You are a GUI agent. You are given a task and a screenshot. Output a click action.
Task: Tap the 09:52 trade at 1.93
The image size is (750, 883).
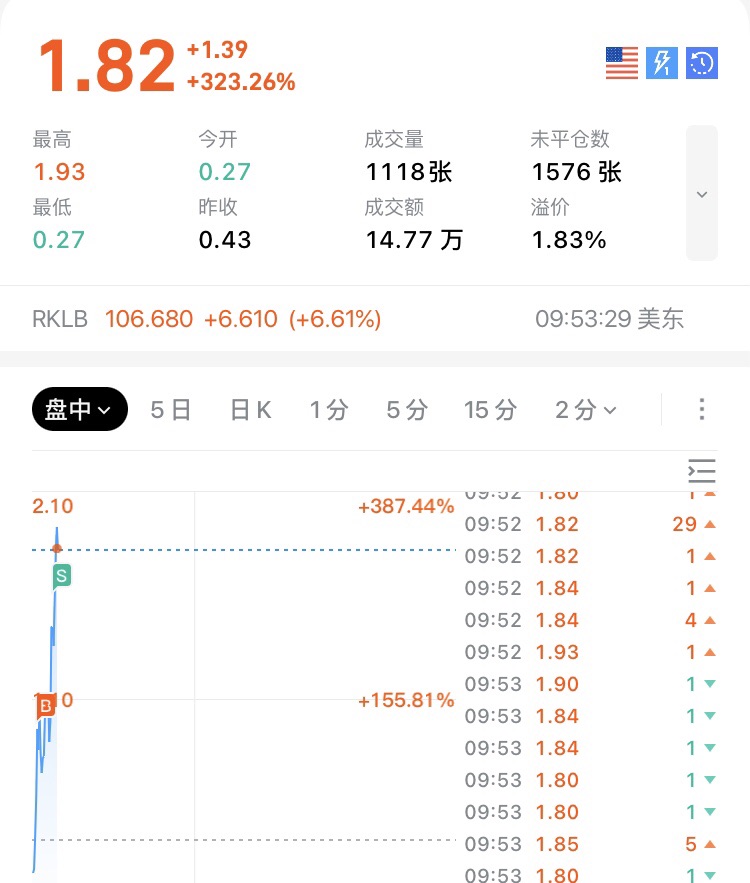(x=590, y=652)
